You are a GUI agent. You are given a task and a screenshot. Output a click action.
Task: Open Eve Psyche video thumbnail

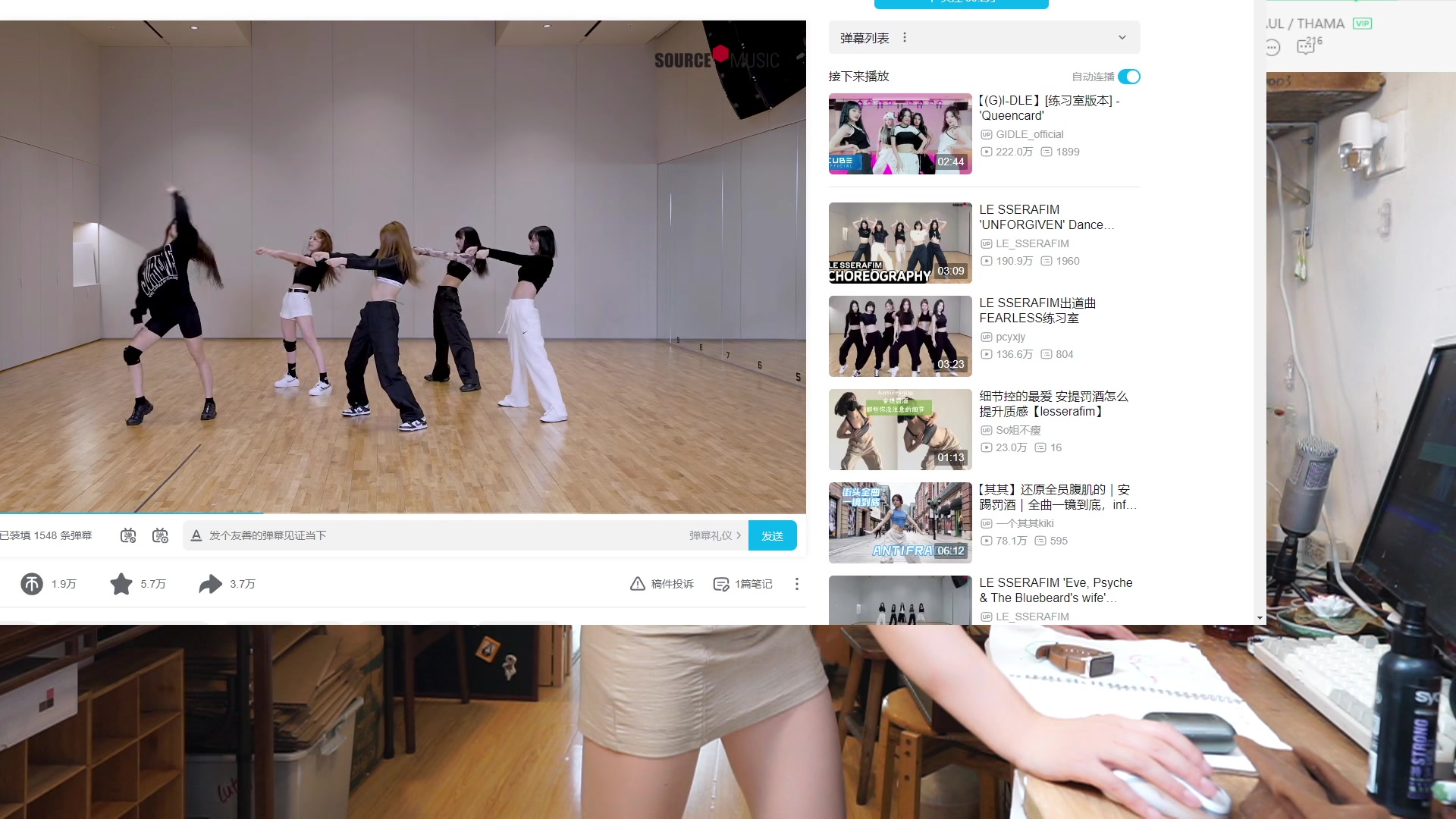click(x=900, y=600)
